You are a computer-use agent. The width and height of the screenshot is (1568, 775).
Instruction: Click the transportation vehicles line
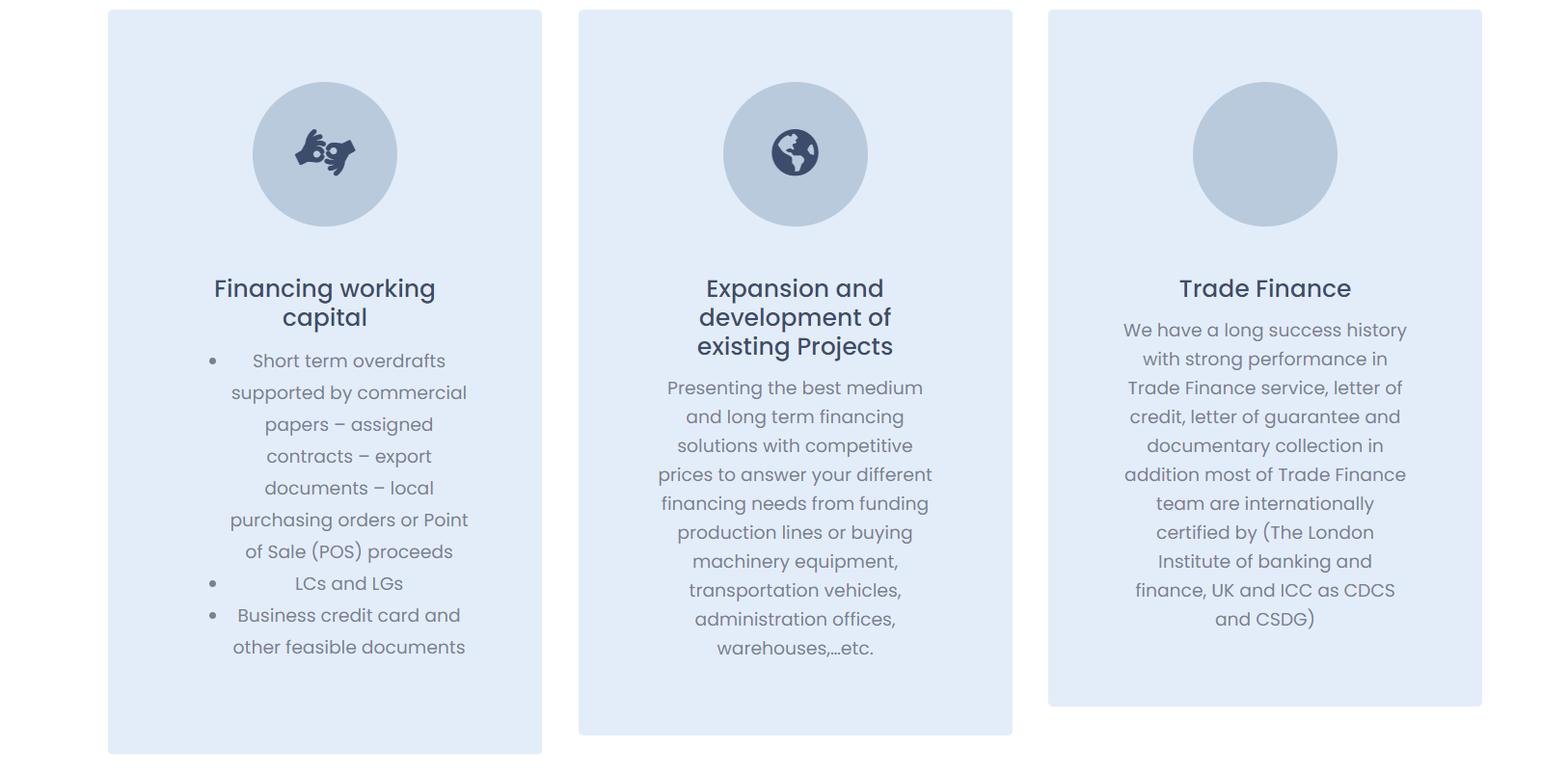tap(795, 590)
